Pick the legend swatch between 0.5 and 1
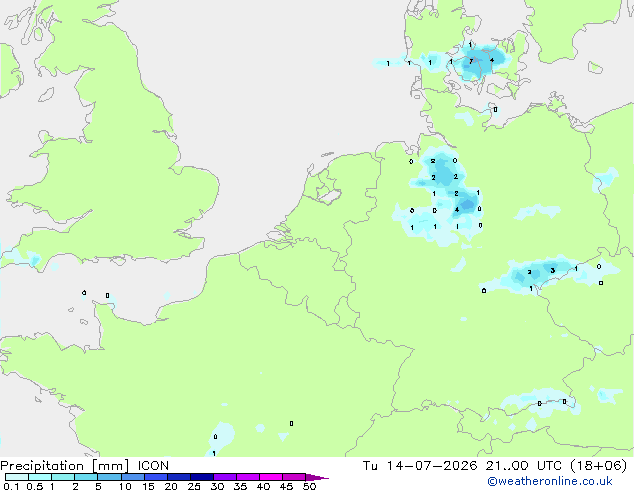Screen dimensions: 634x490 [40, 477]
